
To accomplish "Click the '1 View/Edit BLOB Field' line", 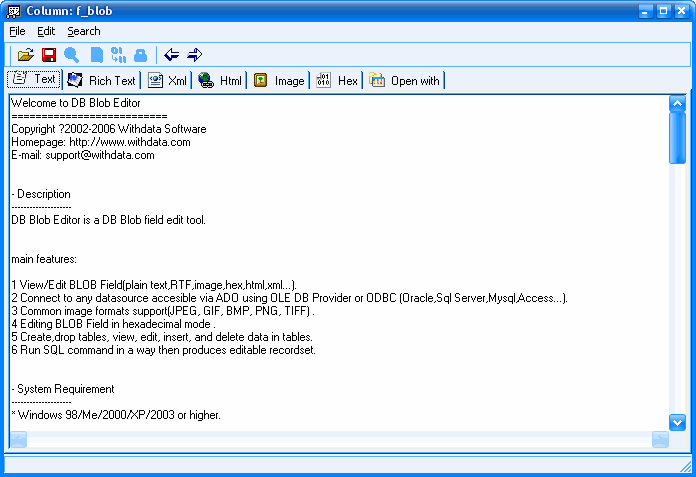I will [154, 285].
